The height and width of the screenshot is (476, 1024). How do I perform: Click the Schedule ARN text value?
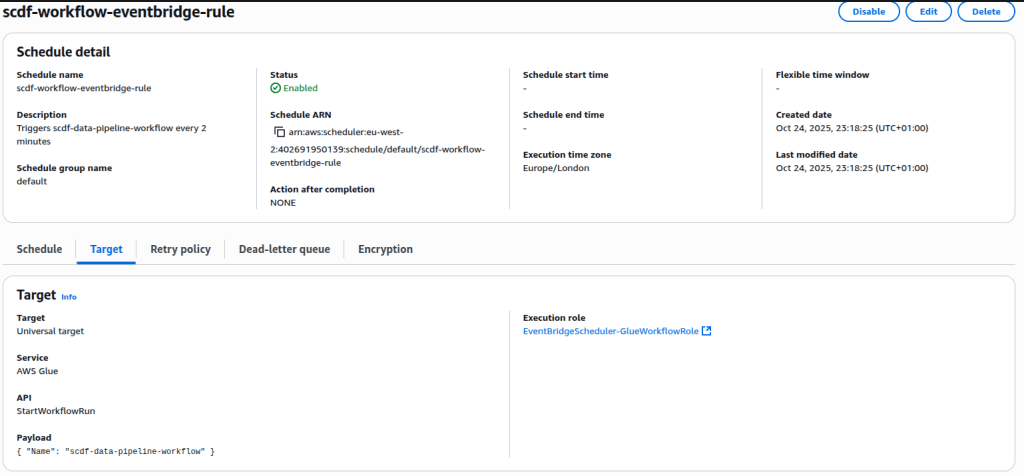point(380,148)
